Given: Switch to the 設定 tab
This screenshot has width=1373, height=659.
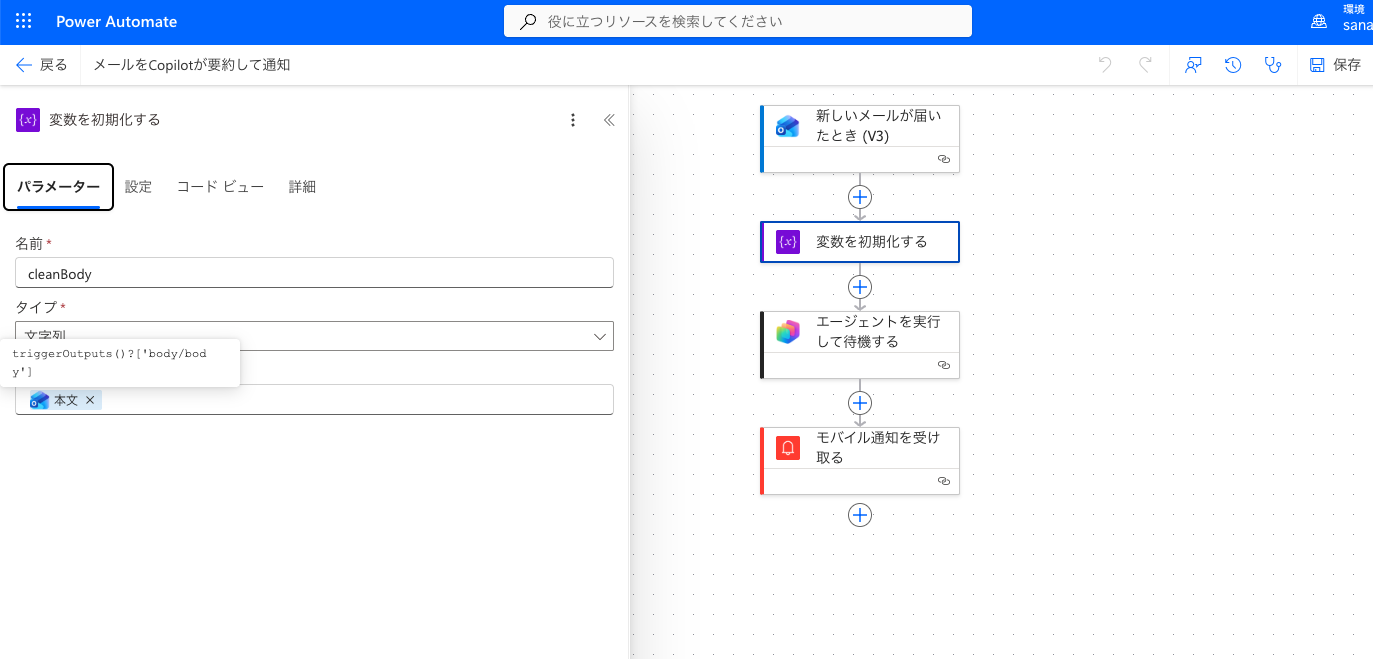Looking at the screenshot, I should pyautogui.click(x=138, y=187).
